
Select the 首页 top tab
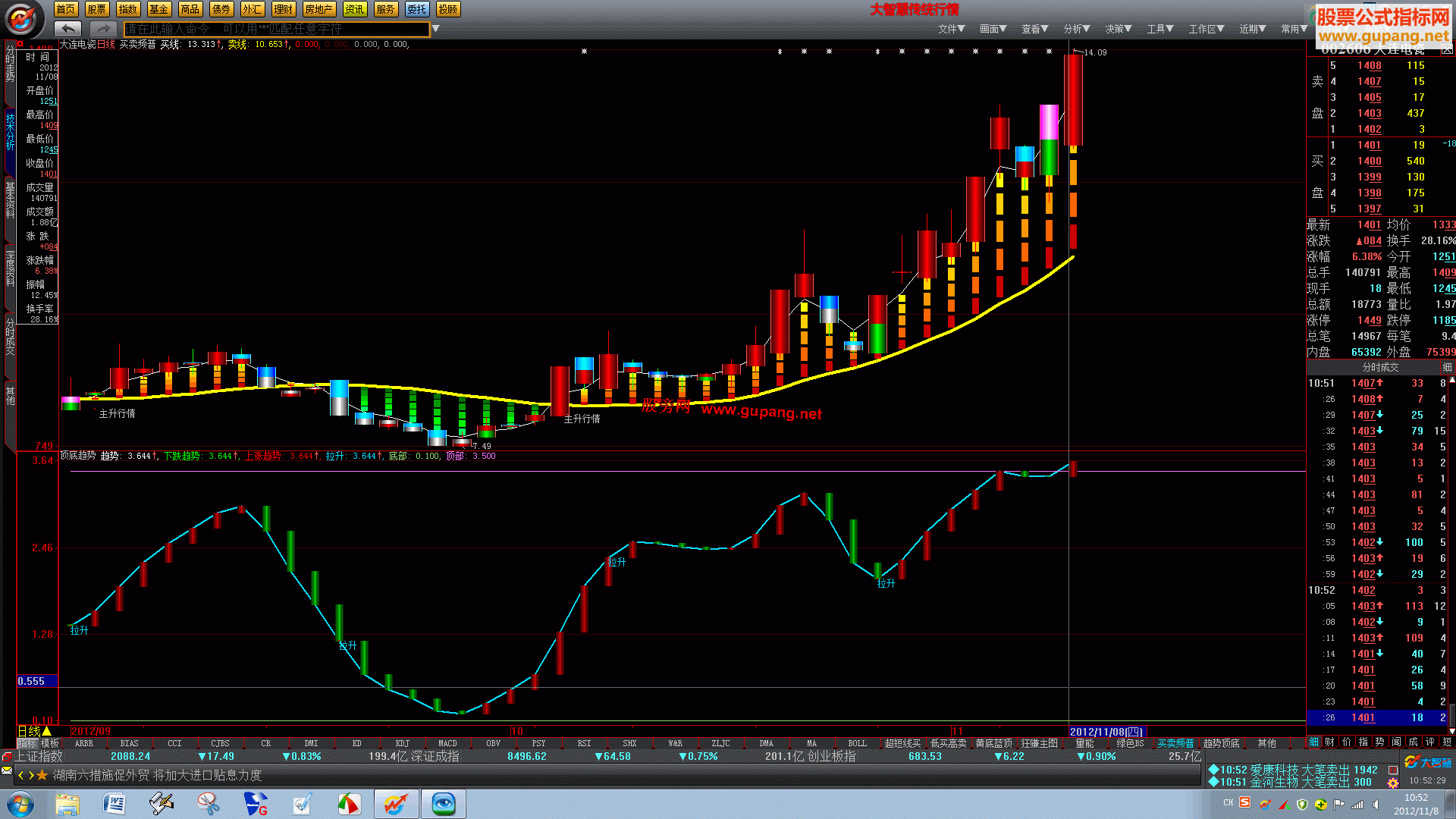[x=66, y=9]
